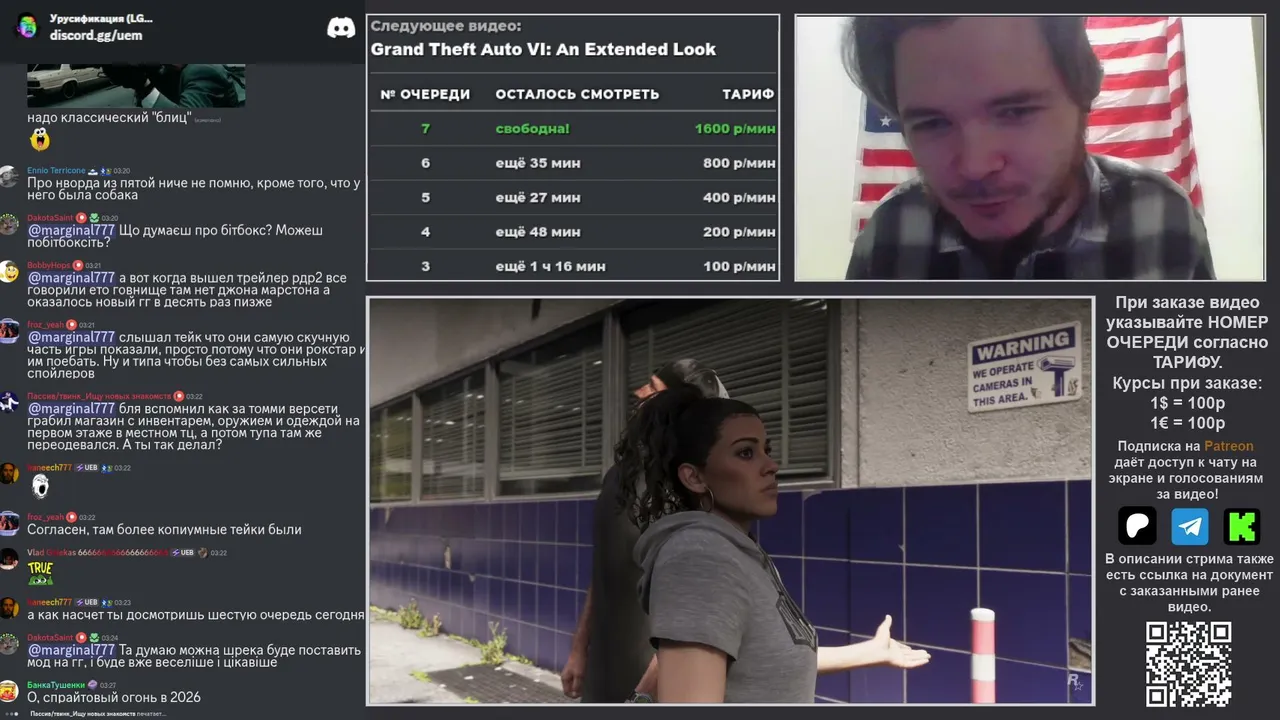Click the @marginal777 mention in BobbyHops' message
This screenshot has height=720, width=1280.
71,278
